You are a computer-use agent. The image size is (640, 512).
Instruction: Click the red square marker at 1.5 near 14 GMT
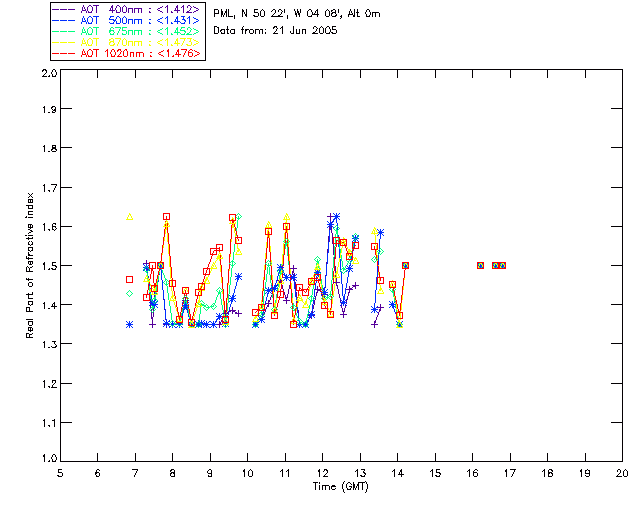[x=405, y=265]
